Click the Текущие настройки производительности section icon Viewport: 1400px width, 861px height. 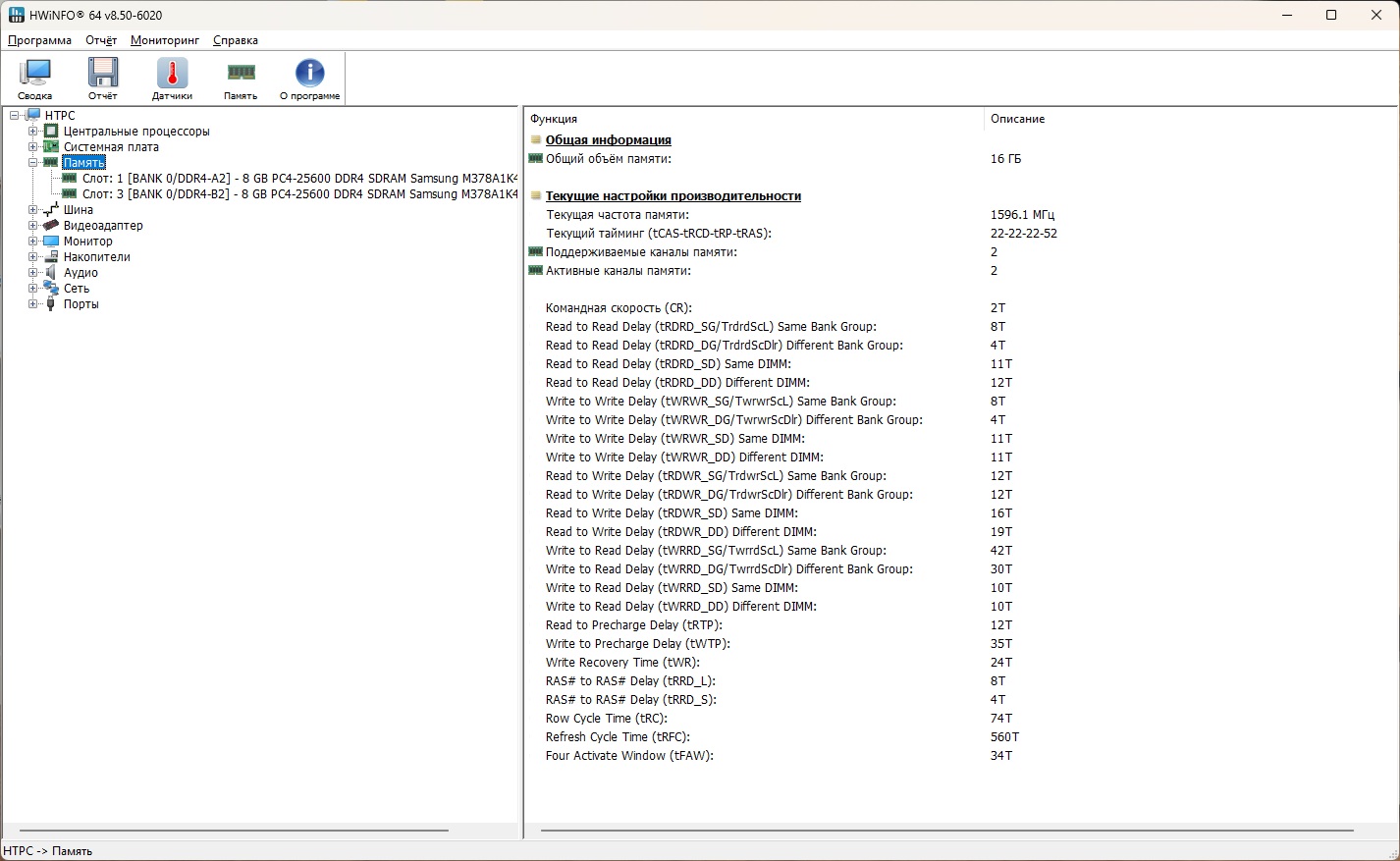click(x=536, y=195)
